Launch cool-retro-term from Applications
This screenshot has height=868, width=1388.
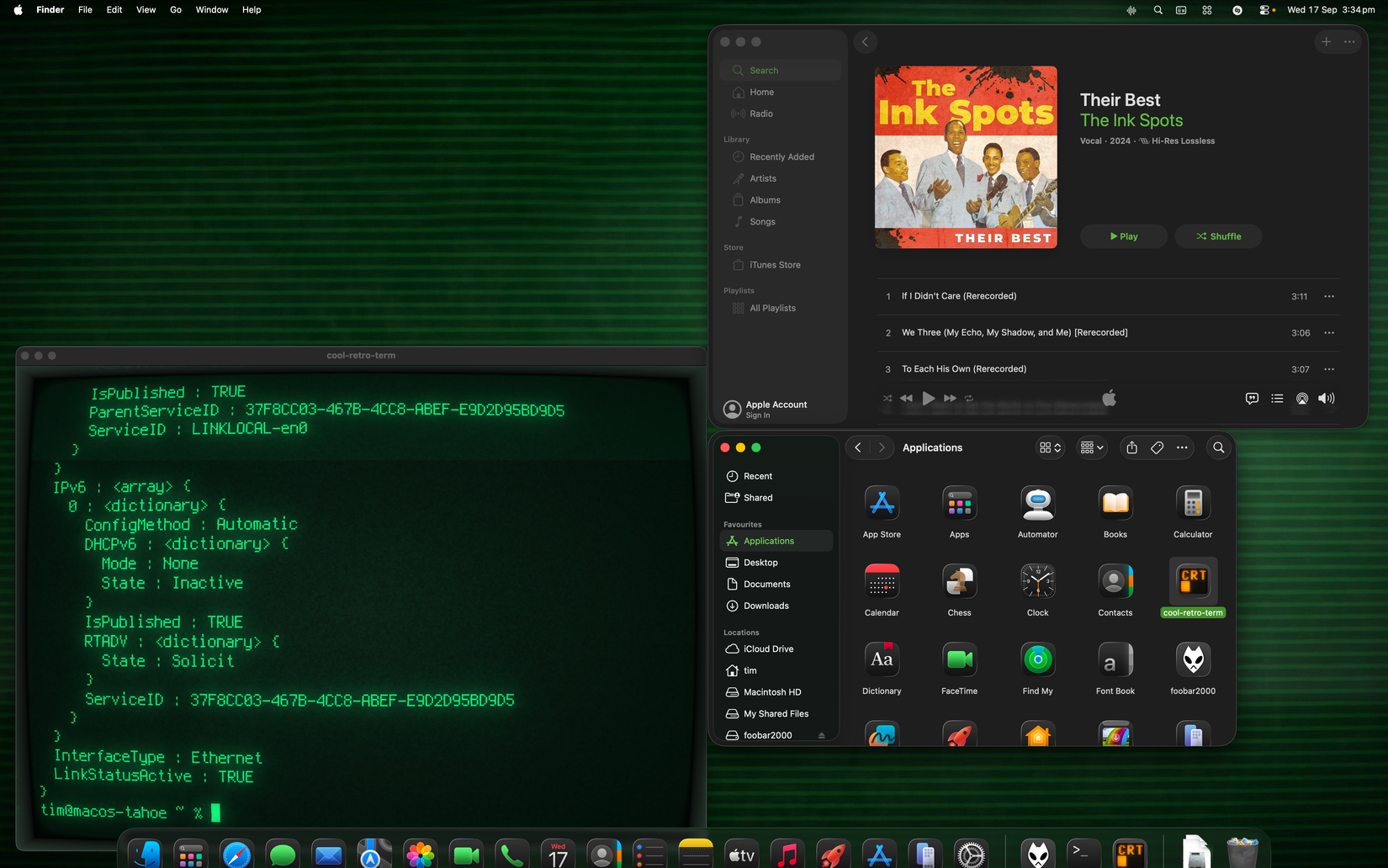[x=1192, y=580]
